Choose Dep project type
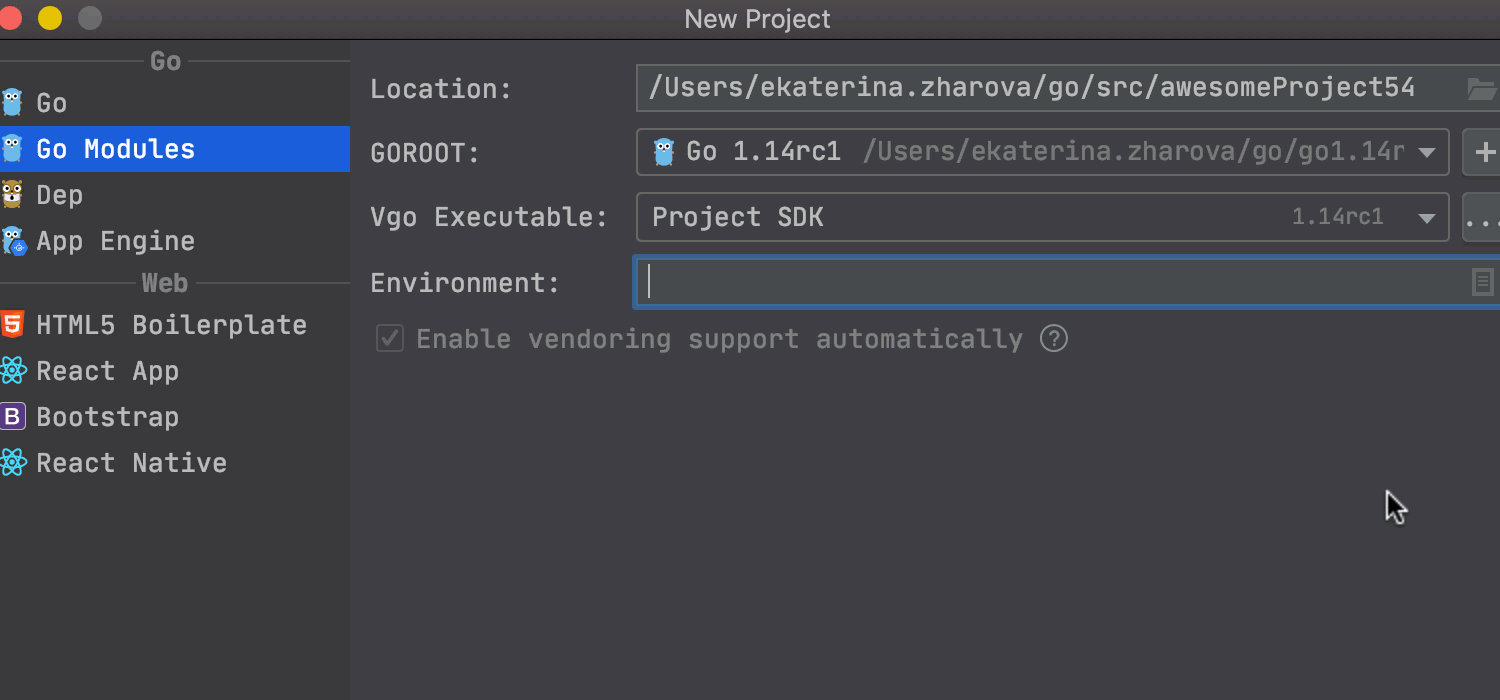This screenshot has width=1500, height=700. pyautogui.click(x=175, y=194)
